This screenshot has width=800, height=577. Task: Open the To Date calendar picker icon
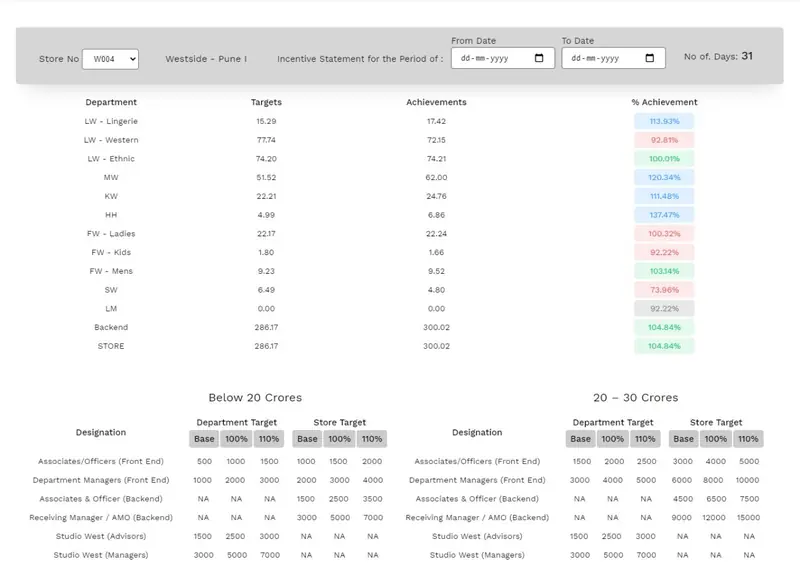point(649,58)
